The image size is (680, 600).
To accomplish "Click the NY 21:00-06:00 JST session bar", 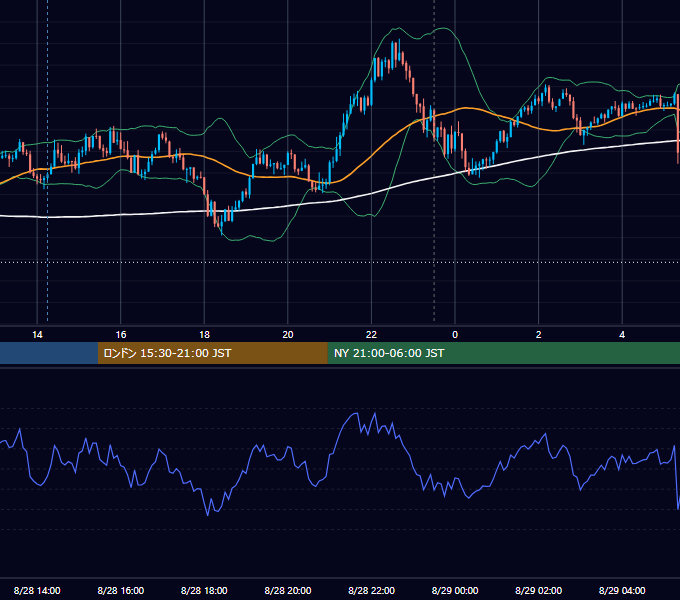I will point(503,353).
